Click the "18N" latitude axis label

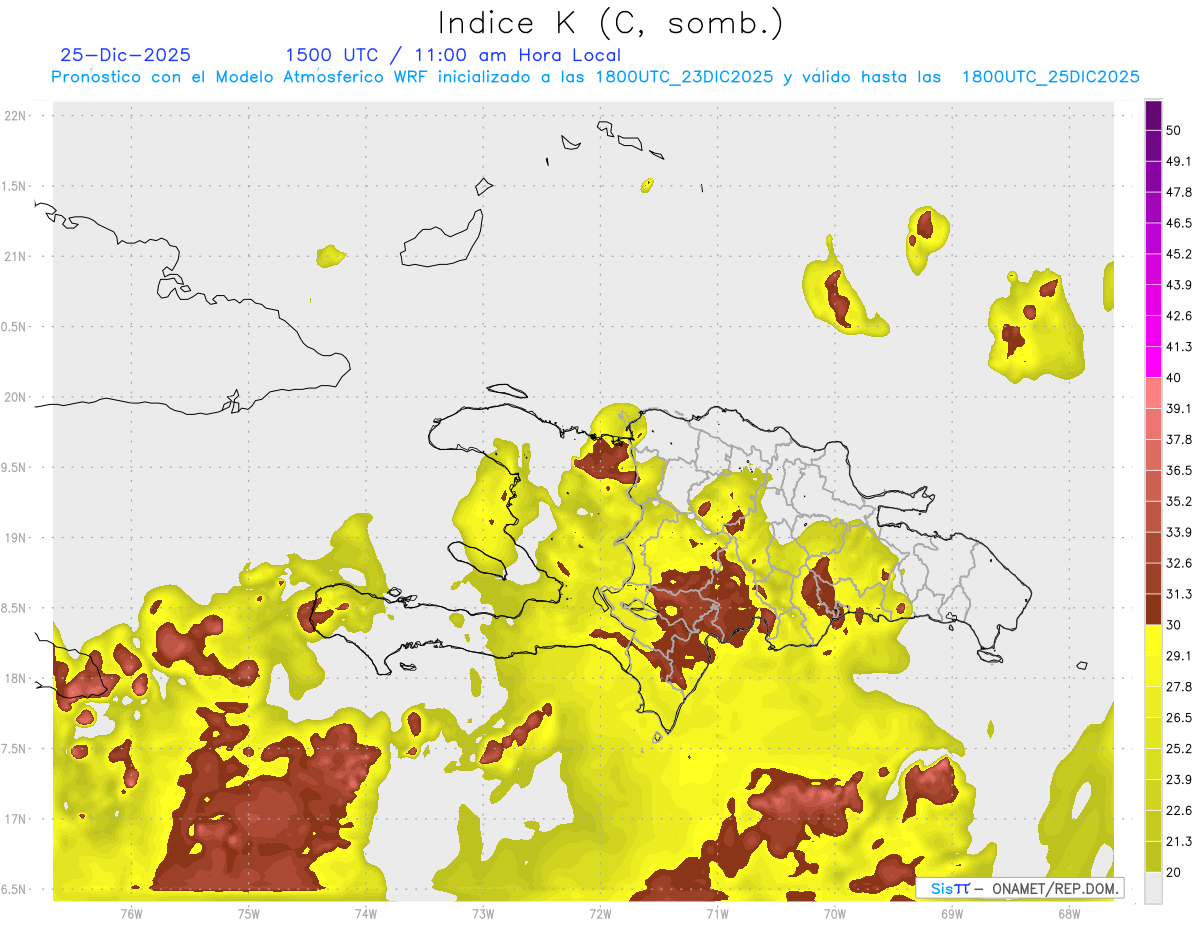(17, 678)
